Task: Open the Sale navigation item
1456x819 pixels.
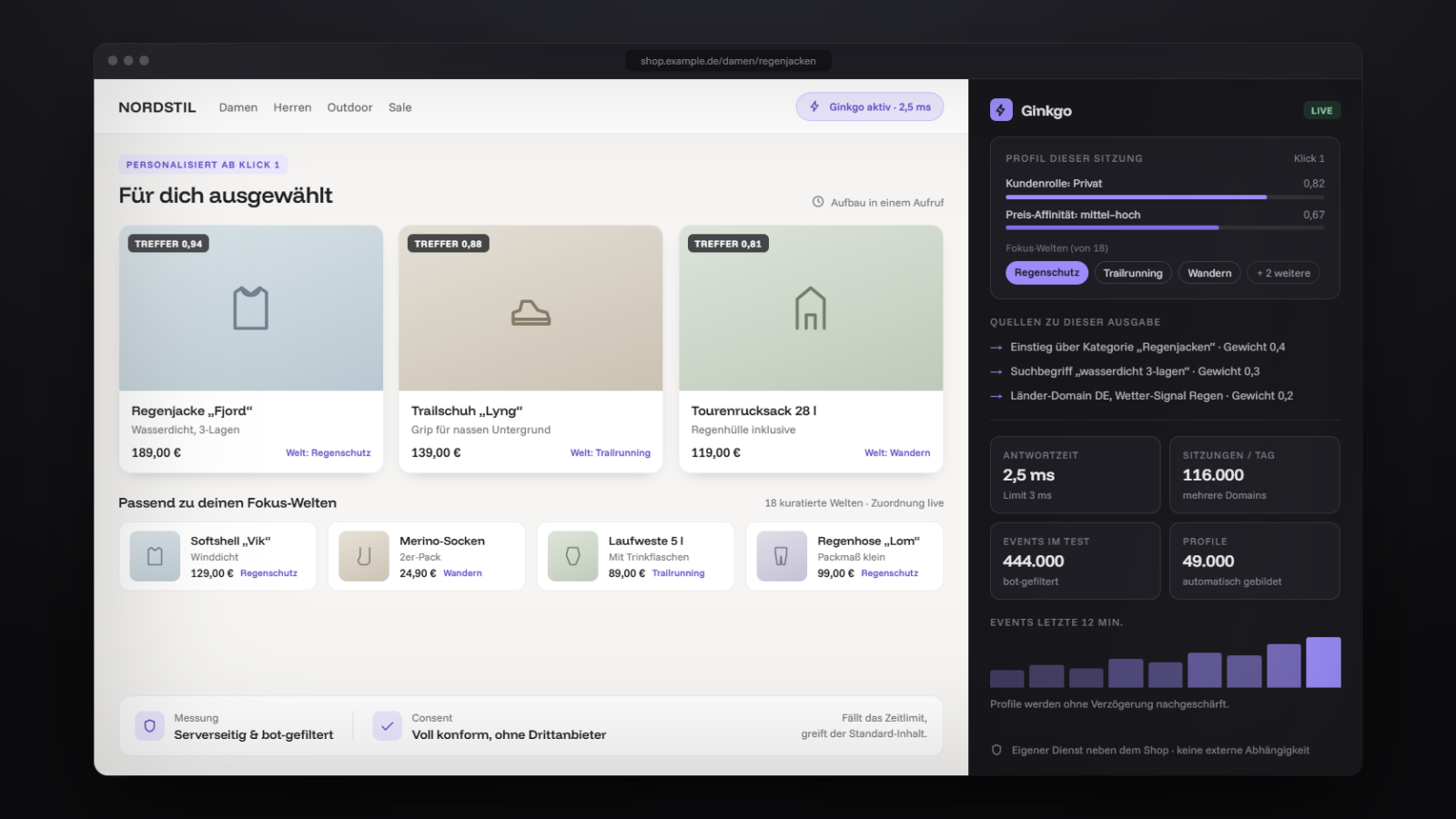Action: point(400,107)
